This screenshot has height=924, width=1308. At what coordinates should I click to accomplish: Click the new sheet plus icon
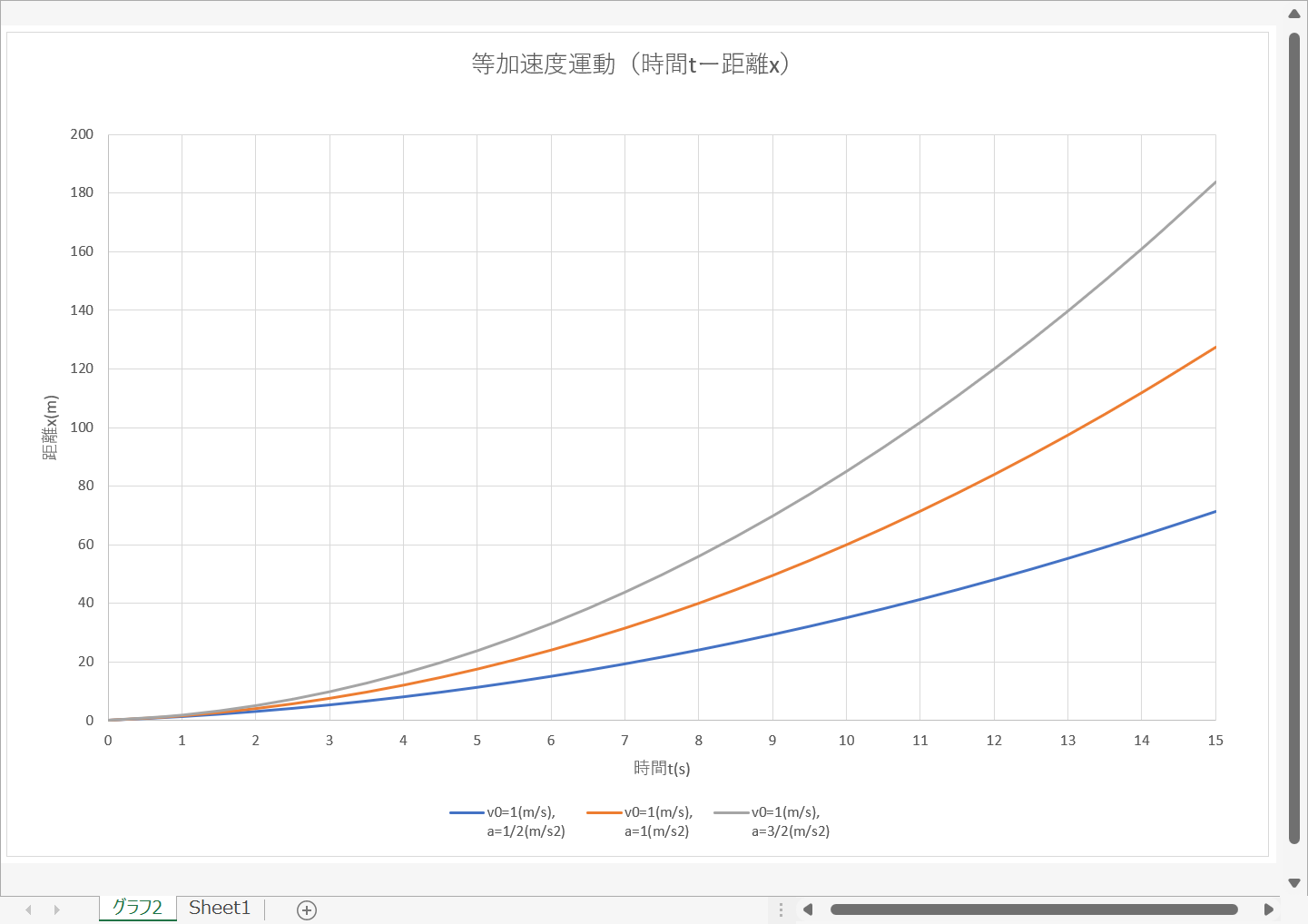[x=307, y=909]
